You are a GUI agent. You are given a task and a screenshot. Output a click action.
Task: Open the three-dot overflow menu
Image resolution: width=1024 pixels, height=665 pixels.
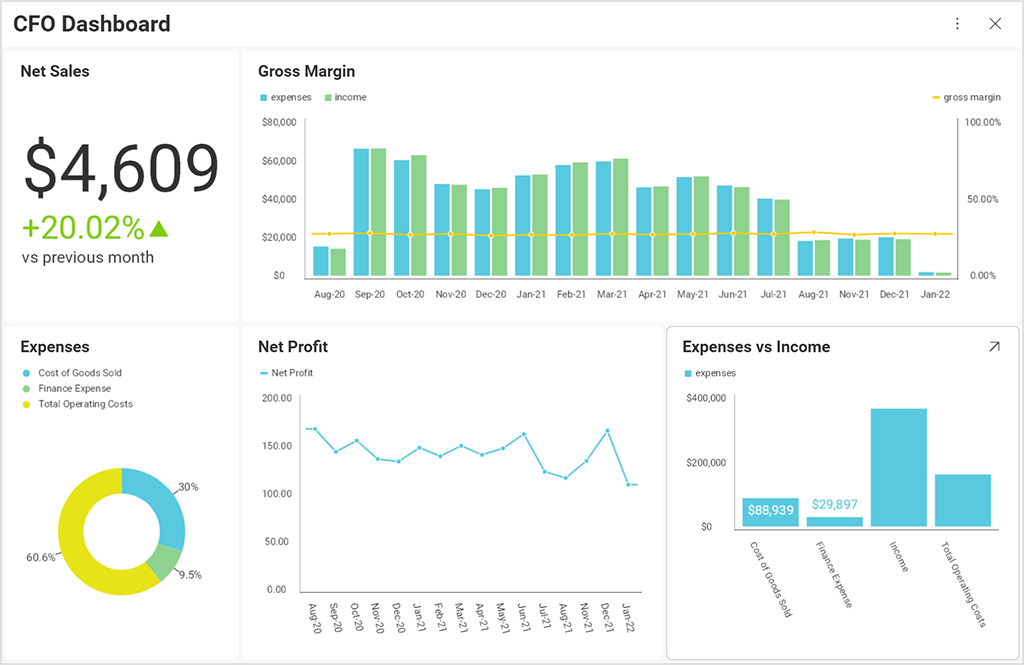(957, 24)
